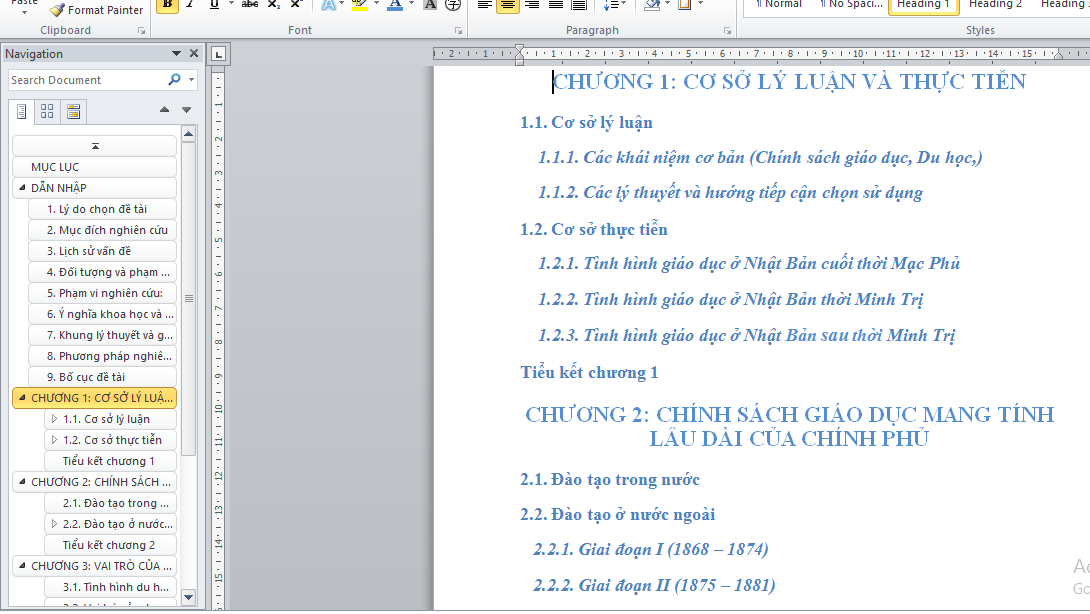Jump to beginning of document button
Viewport: 1090px width, 614px height.
click(x=95, y=146)
